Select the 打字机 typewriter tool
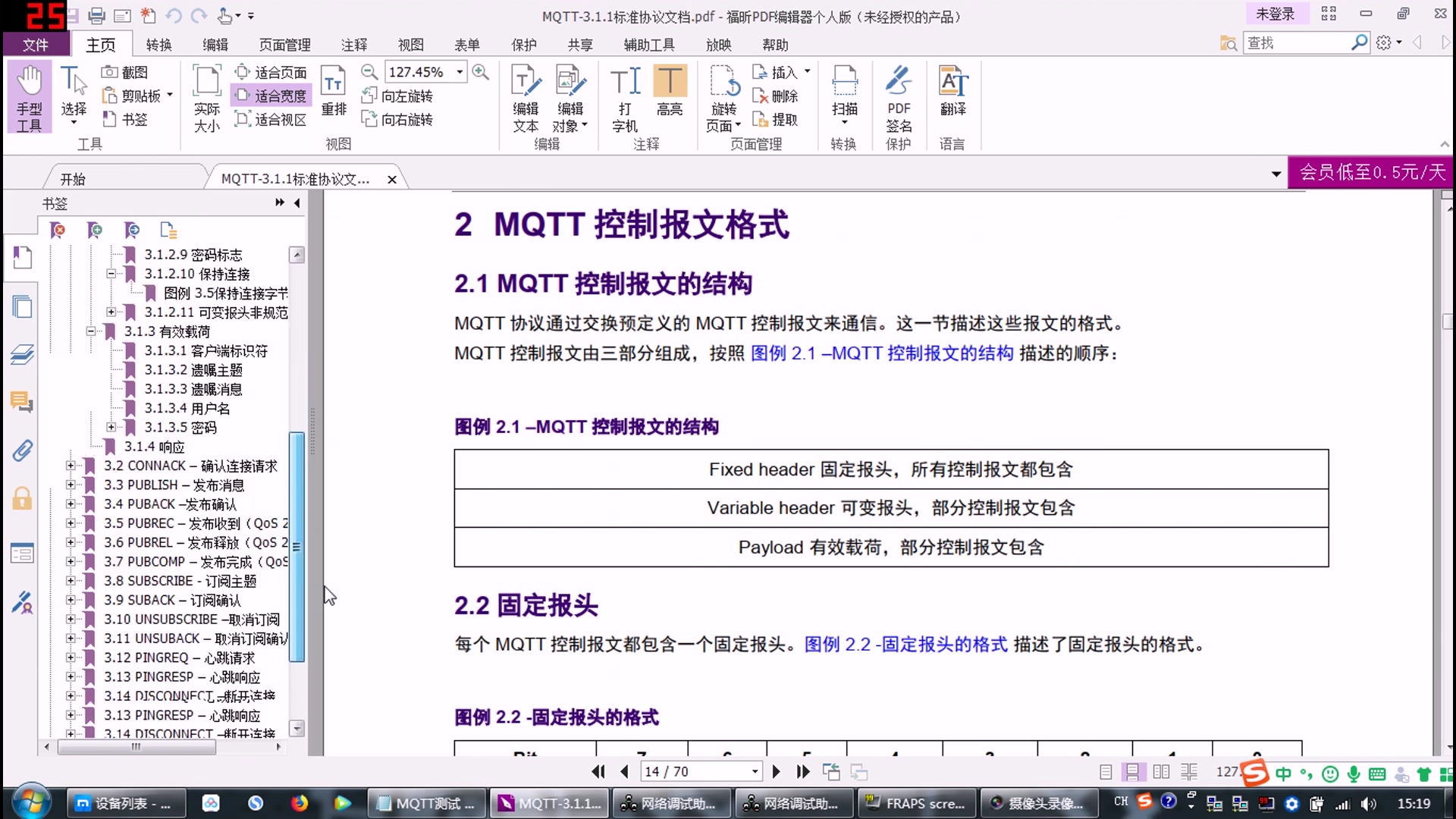1456x819 pixels. pyautogui.click(x=625, y=97)
